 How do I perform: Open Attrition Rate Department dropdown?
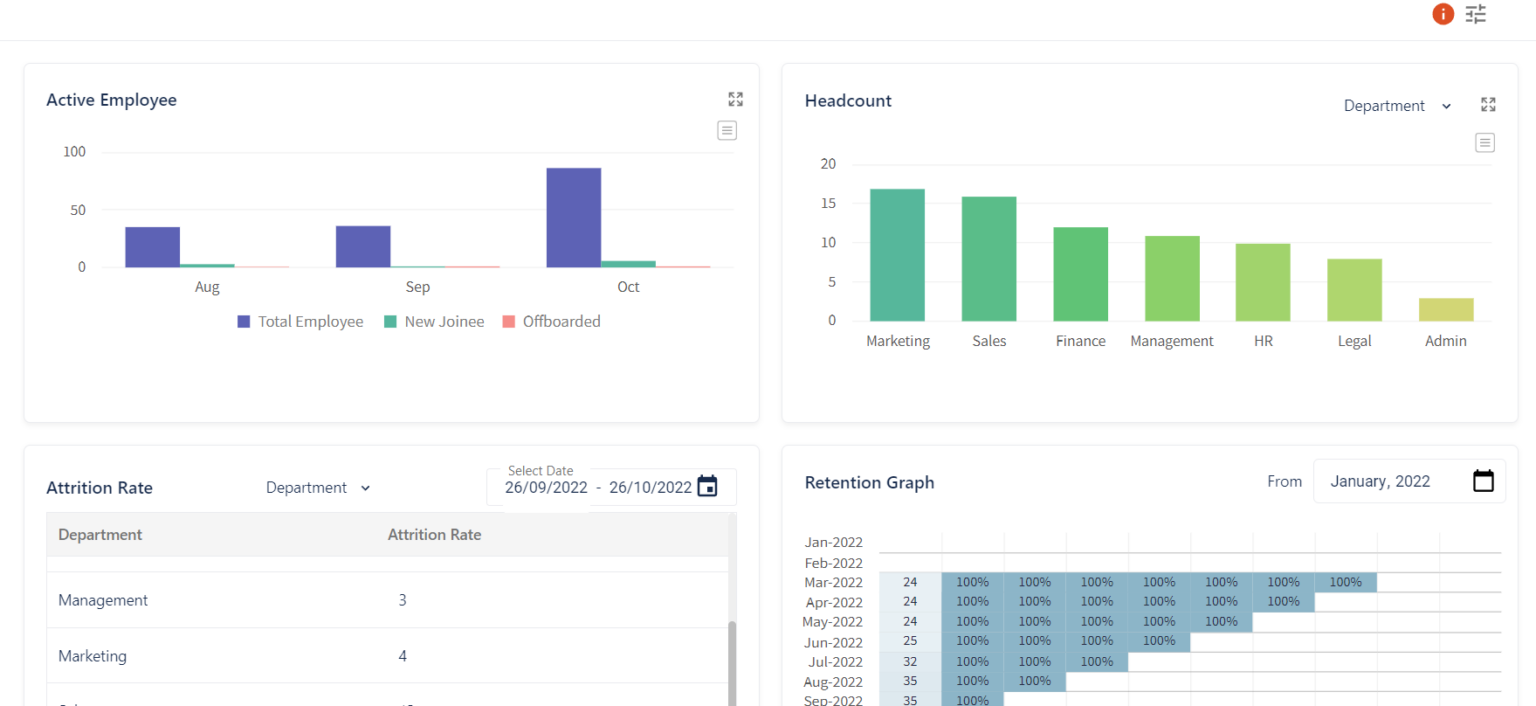[318, 488]
